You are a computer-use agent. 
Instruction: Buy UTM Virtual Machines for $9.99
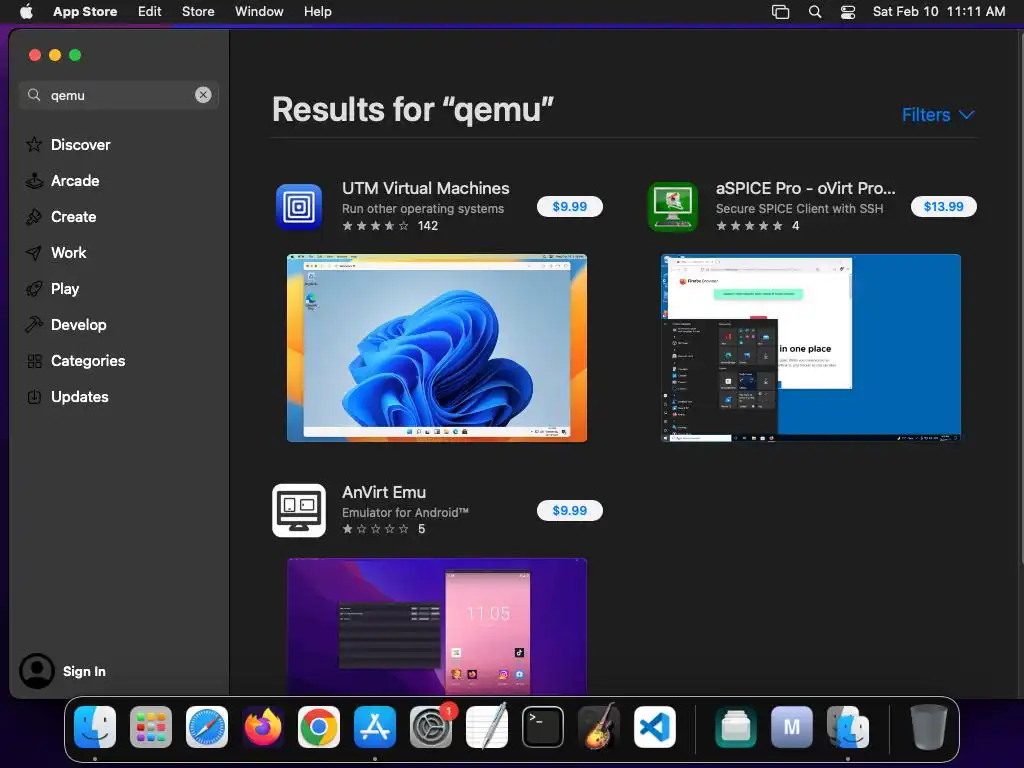pos(569,206)
